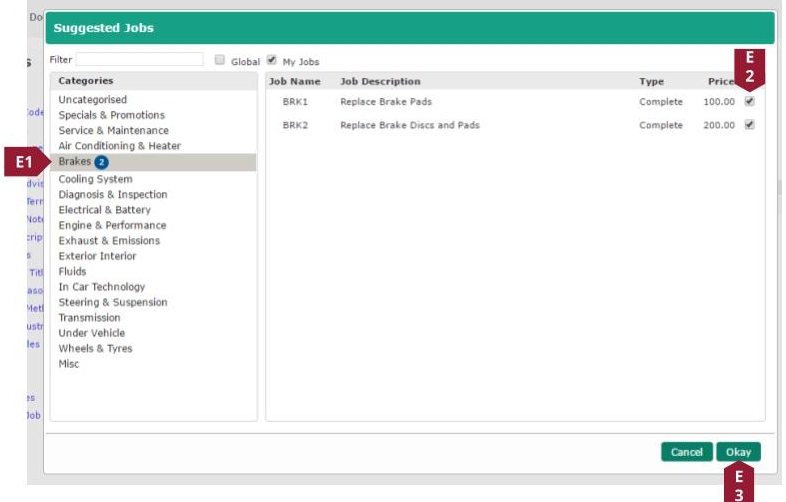Viewport: 786px width, 502px height.
Task: Untick the My Jobs checkbox
Action: pos(271,60)
